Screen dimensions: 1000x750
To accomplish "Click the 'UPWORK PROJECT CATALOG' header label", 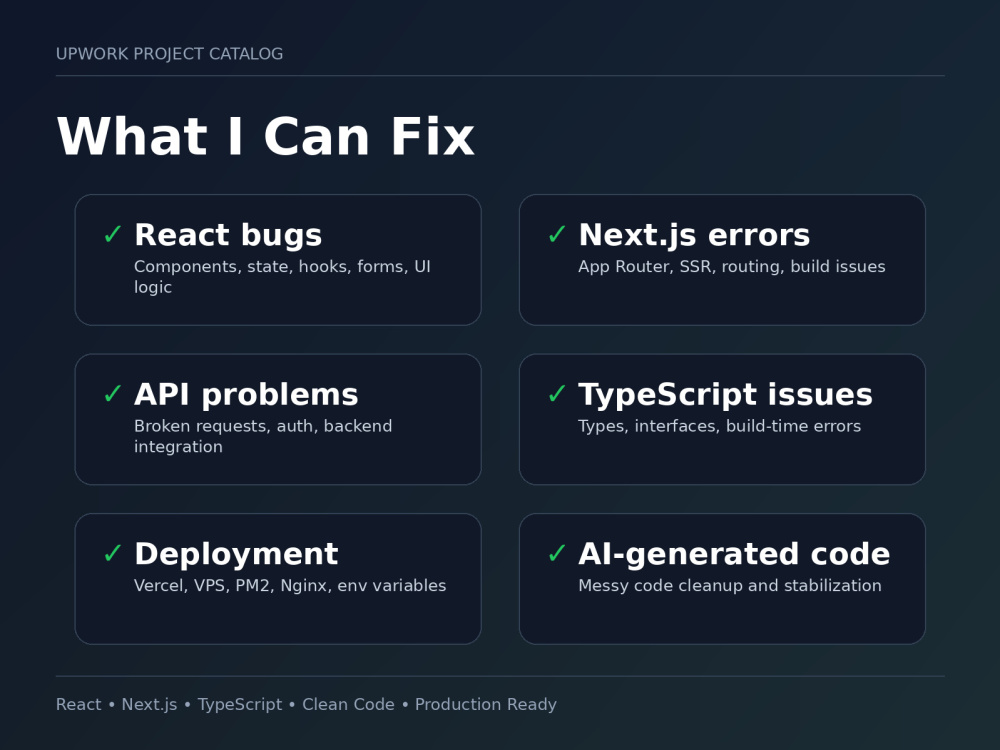I will (x=170, y=54).
